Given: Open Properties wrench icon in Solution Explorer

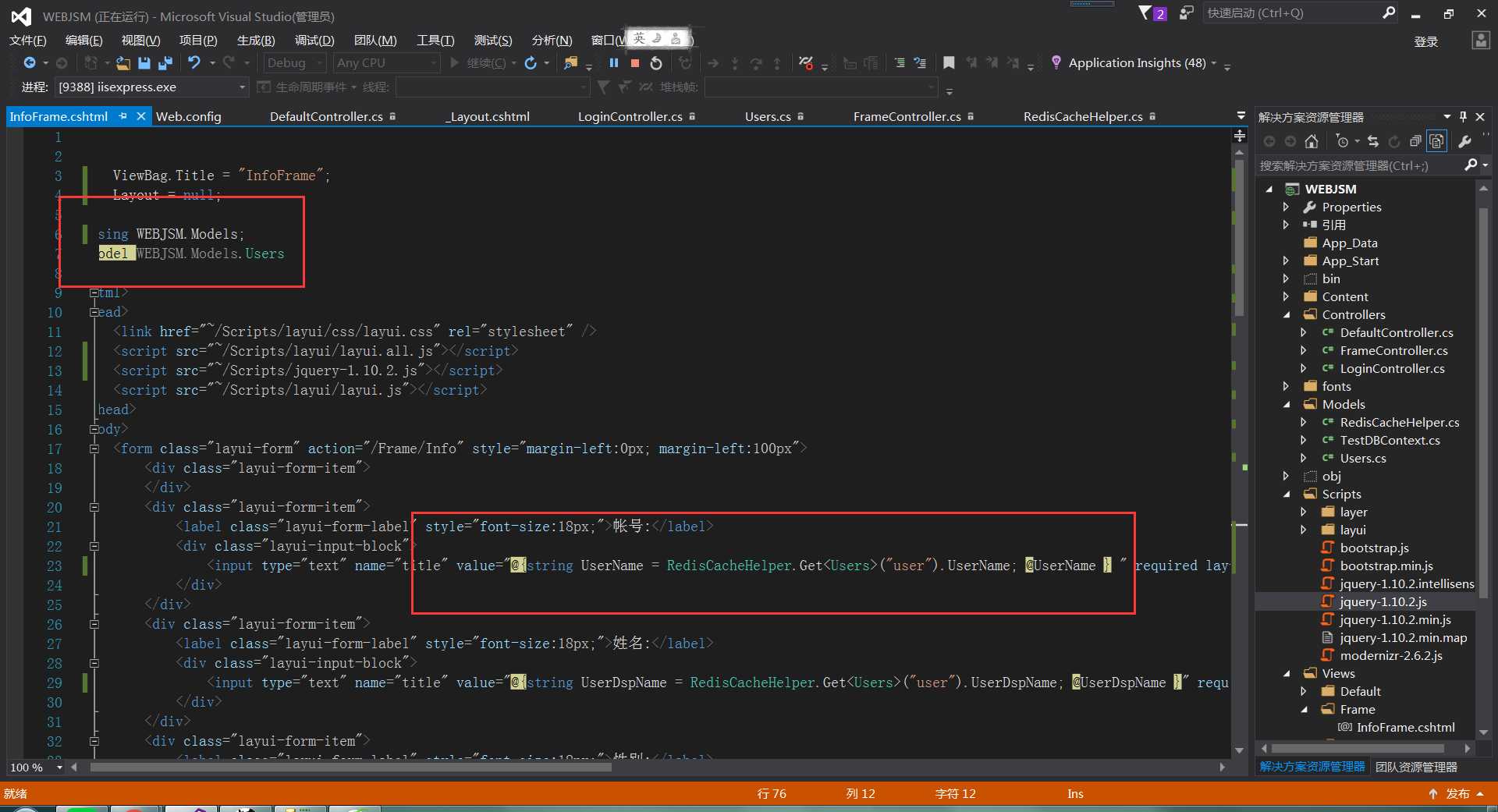Looking at the screenshot, I should (x=1464, y=141).
